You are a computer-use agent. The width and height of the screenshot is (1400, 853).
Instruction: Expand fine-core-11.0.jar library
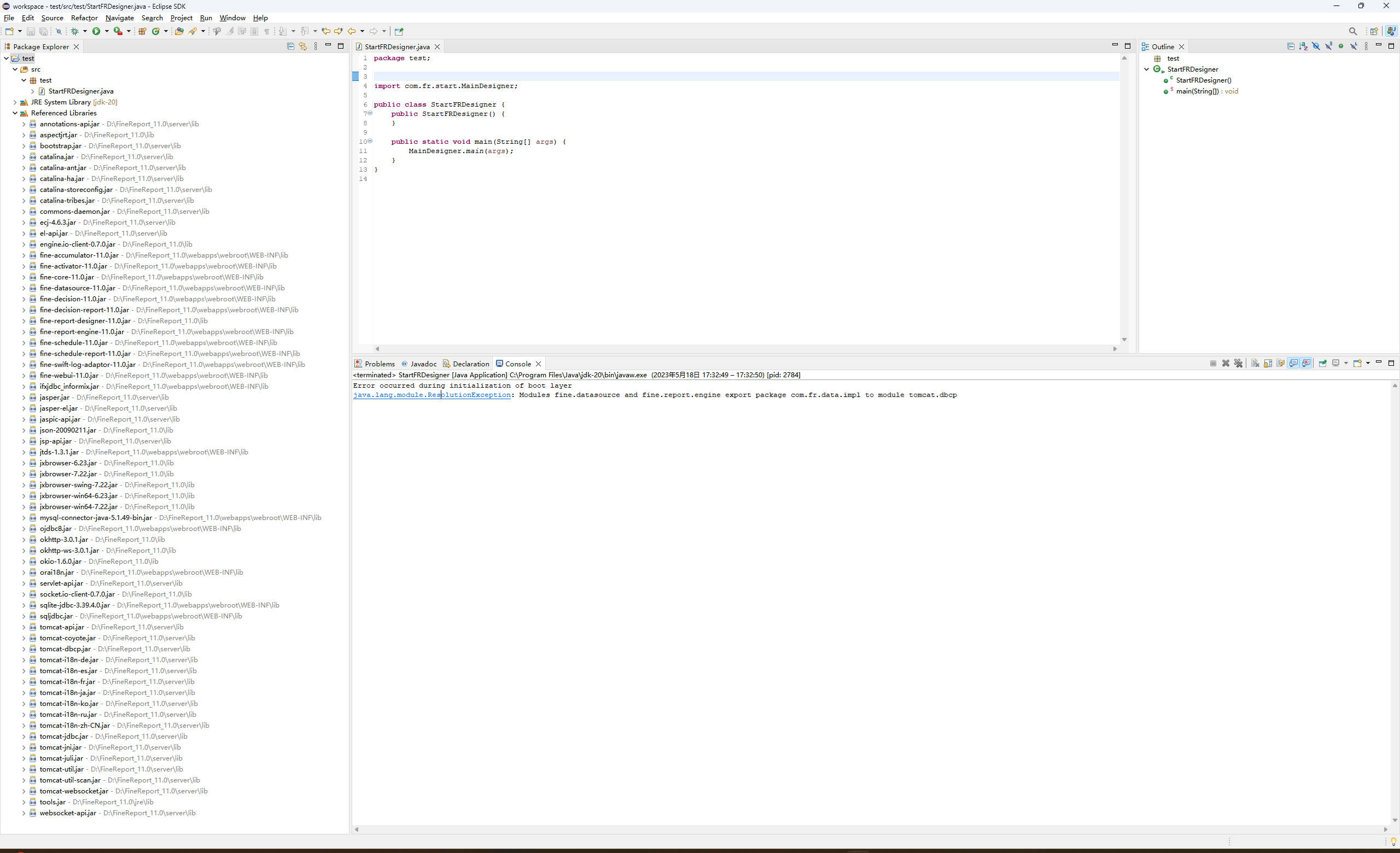tap(24, 277)
